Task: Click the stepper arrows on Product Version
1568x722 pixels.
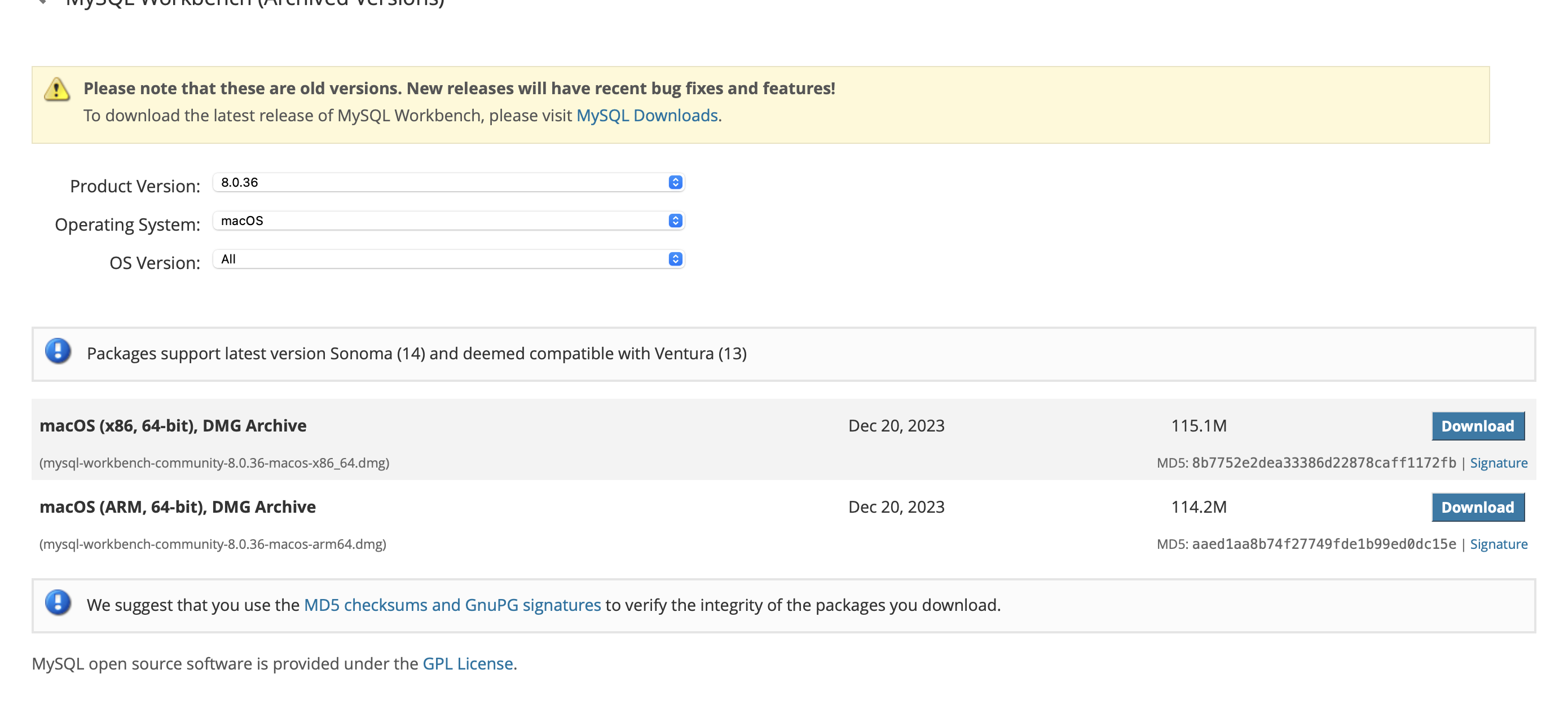Action: point(675,182)
